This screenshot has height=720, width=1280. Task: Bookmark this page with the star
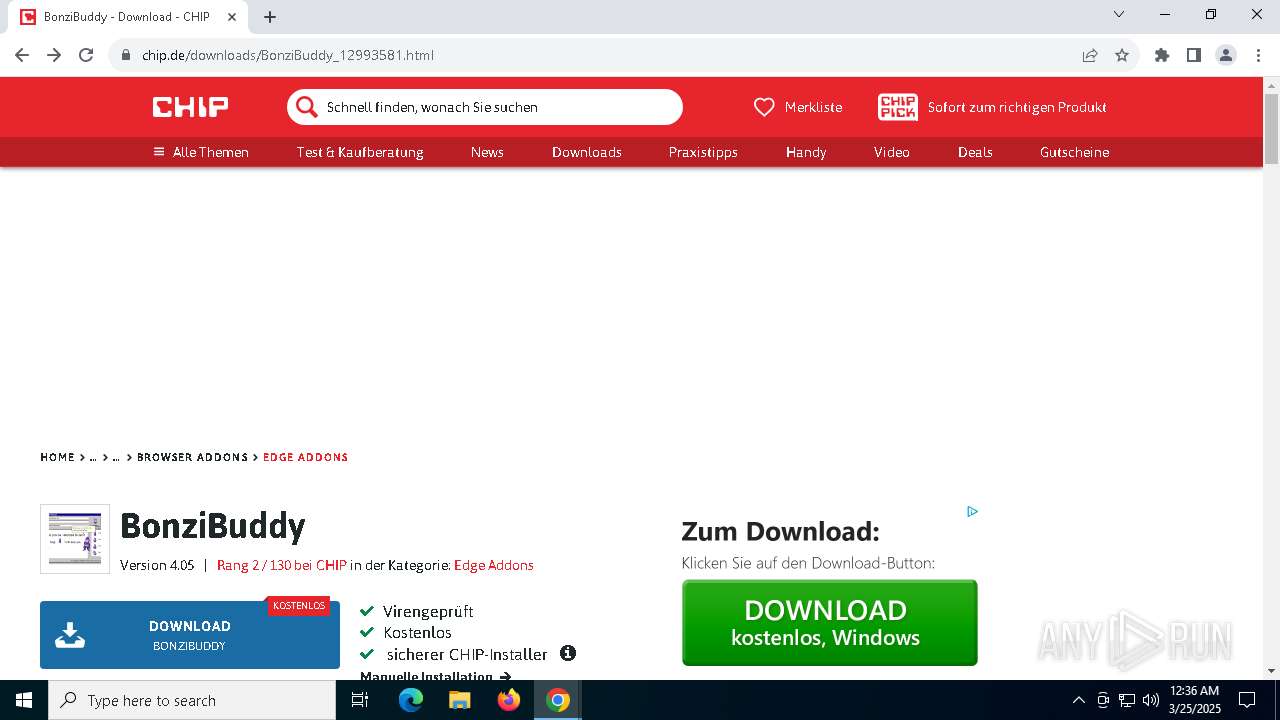point(1122,55)
